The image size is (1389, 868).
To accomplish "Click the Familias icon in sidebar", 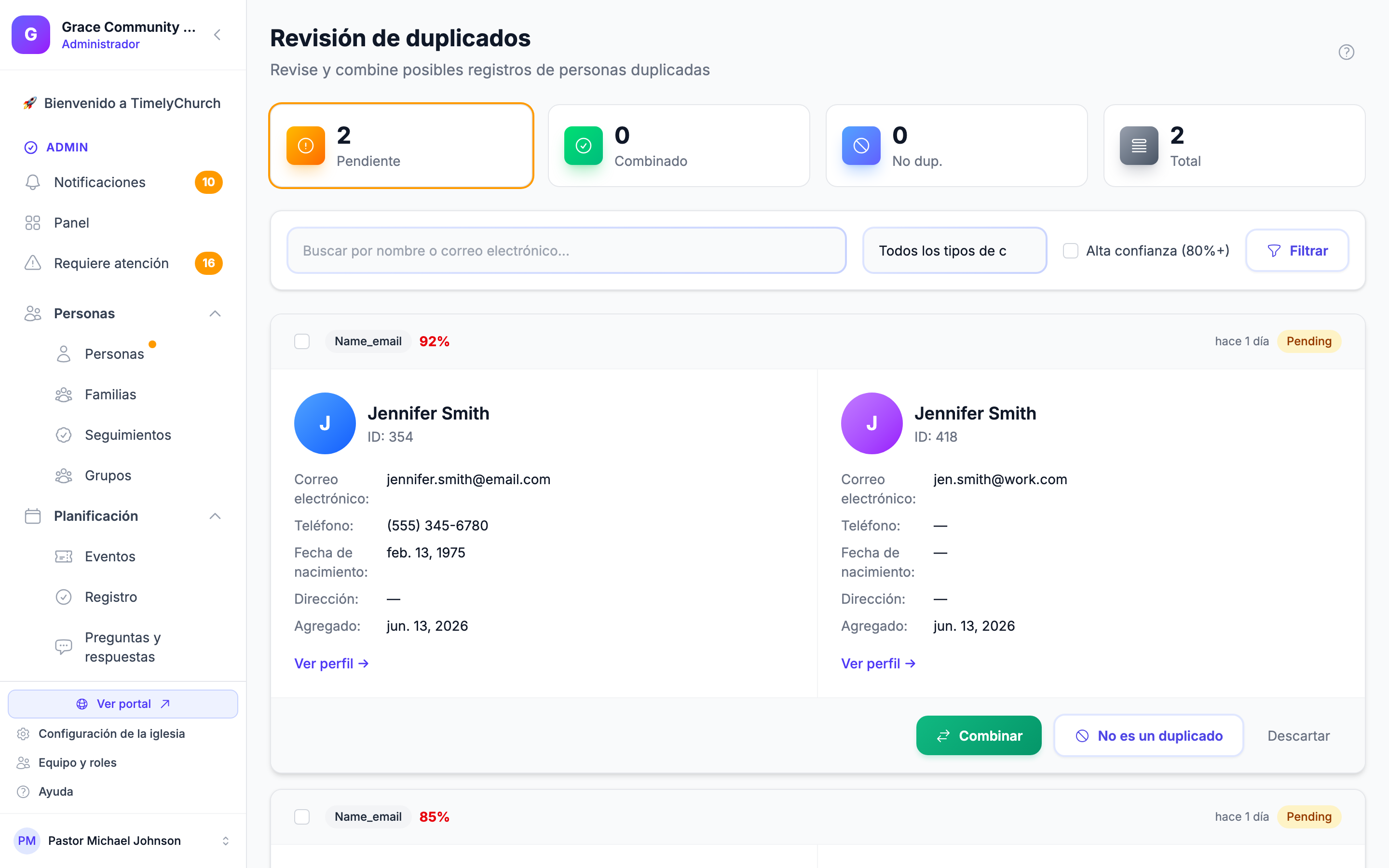I will pos(64,394).
